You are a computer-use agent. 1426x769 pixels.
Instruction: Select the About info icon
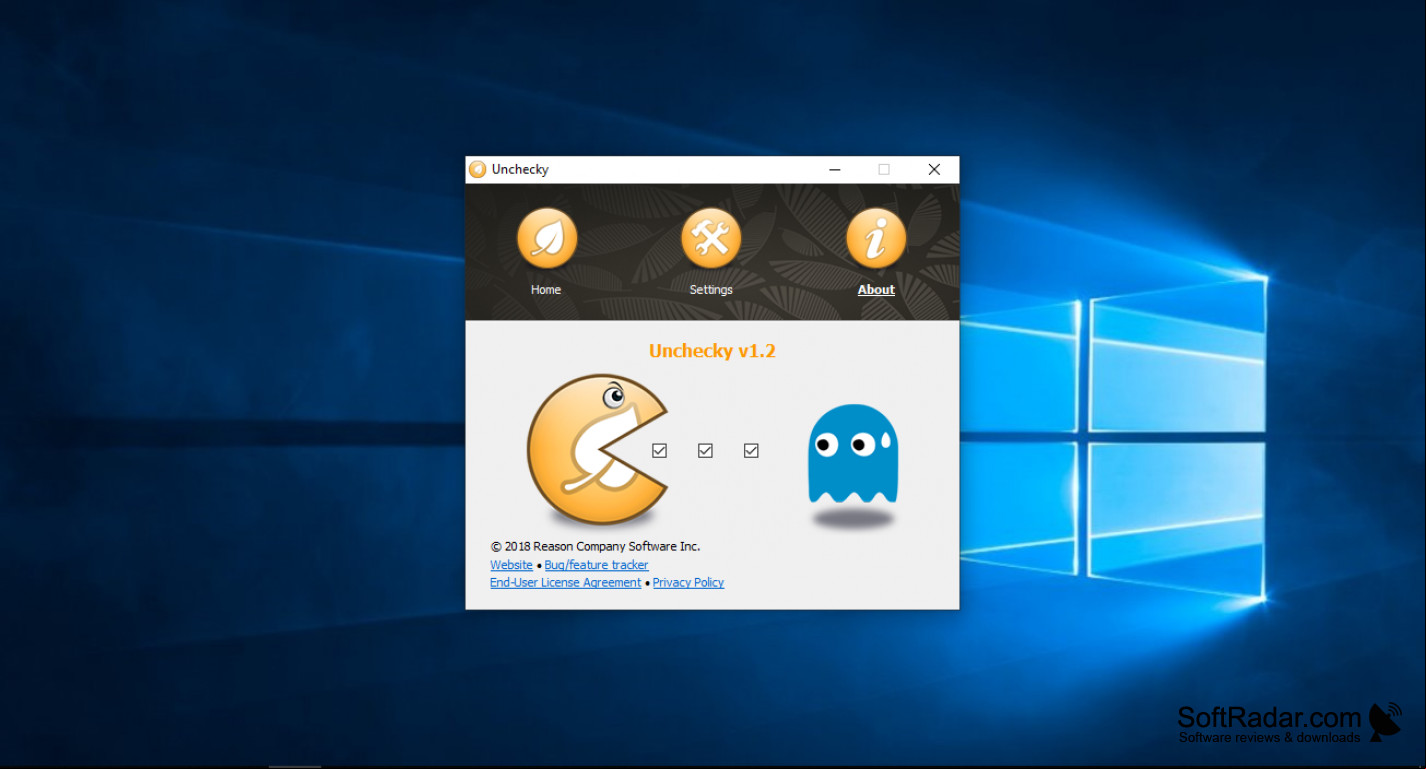click(x=876, y=238)
